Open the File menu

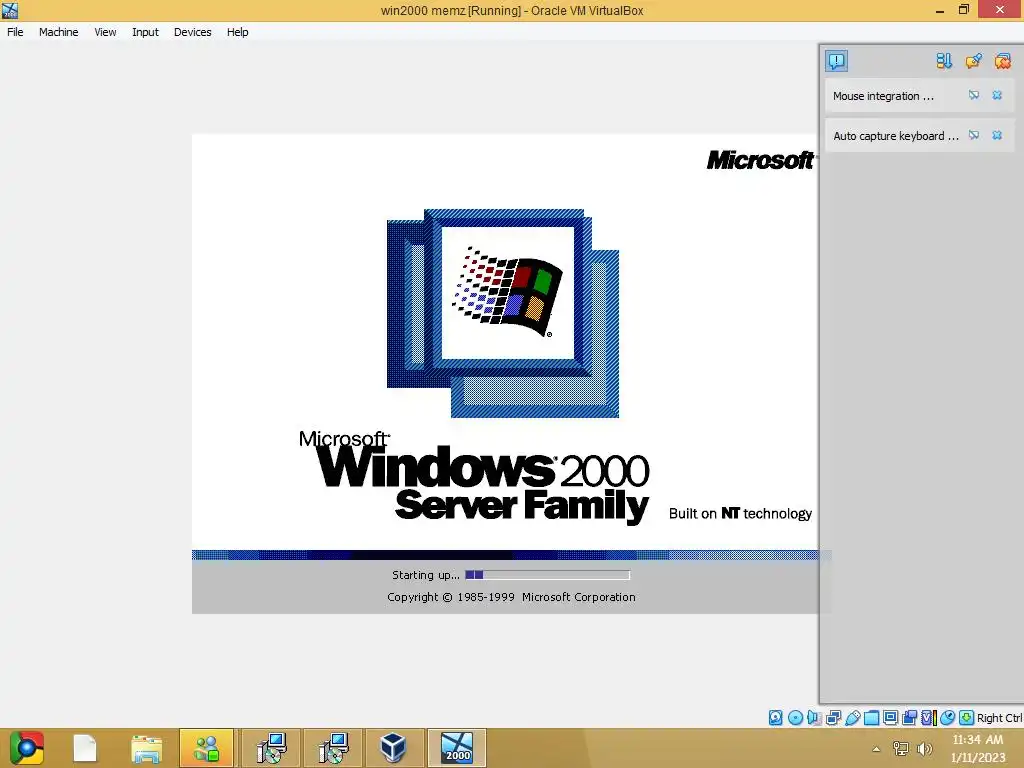tap(15, 32)
